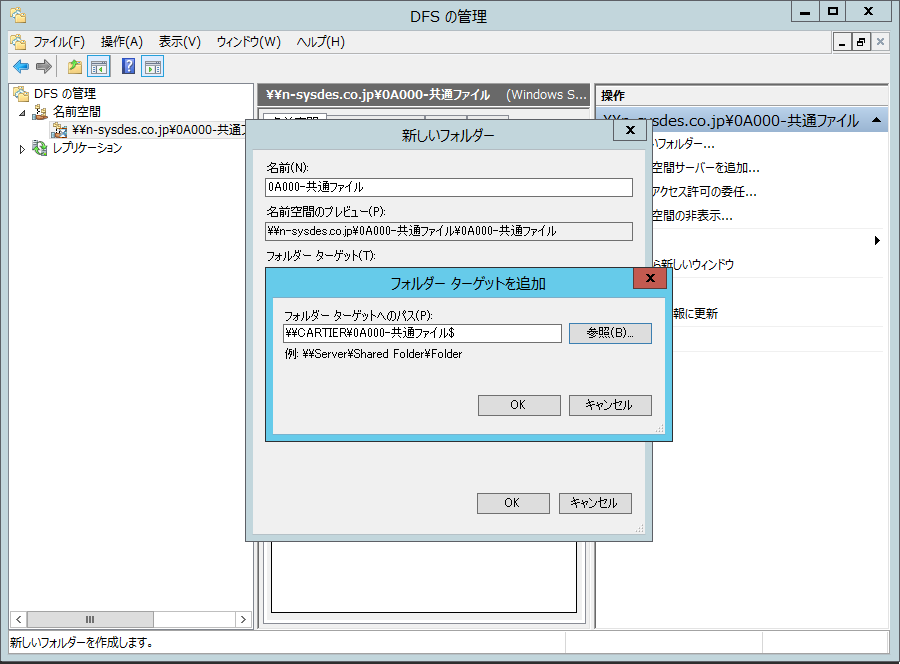This screenshot has width=900, height=664.
Task: Click the Forward arrow toolbar icon
Action: (x=43, y=67)
